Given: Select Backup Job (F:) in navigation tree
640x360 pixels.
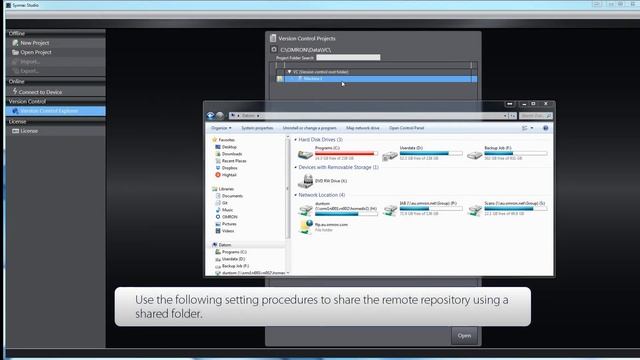Looking at the screenshot, I should [236, 266].
